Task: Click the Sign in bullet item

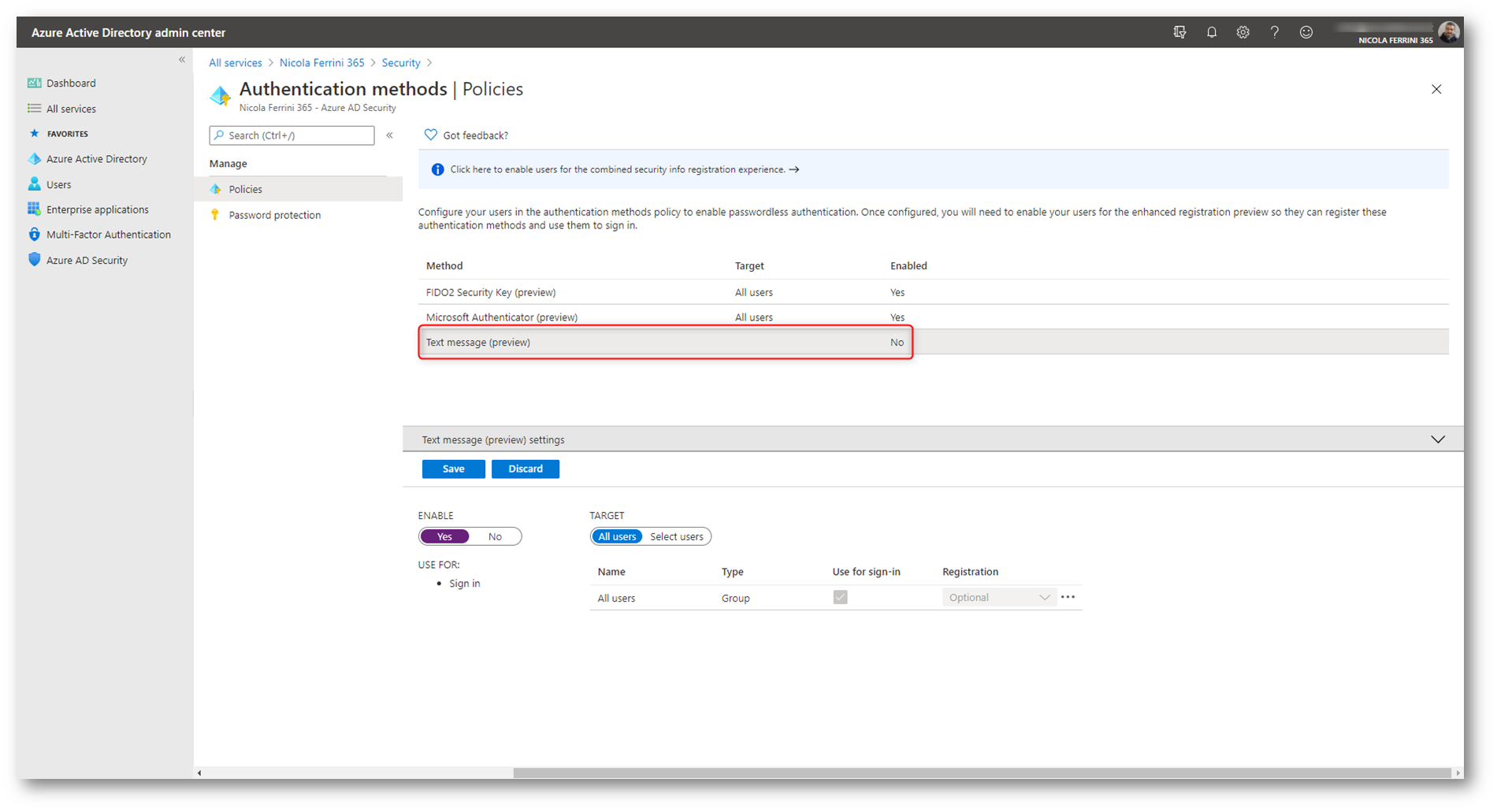Action: pos(464,584)
